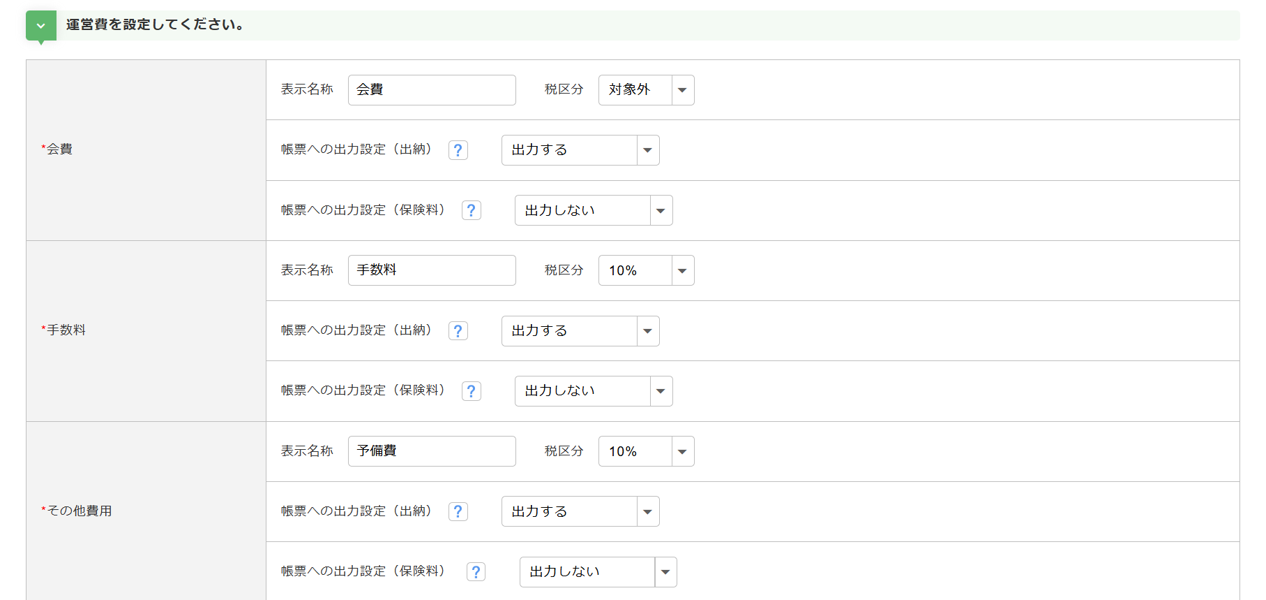Image resolution: width=1266 pixels, height=600 pixels.
Task: Open その他費用 保険料 output dropdown
Action: (x=598, y=572)
